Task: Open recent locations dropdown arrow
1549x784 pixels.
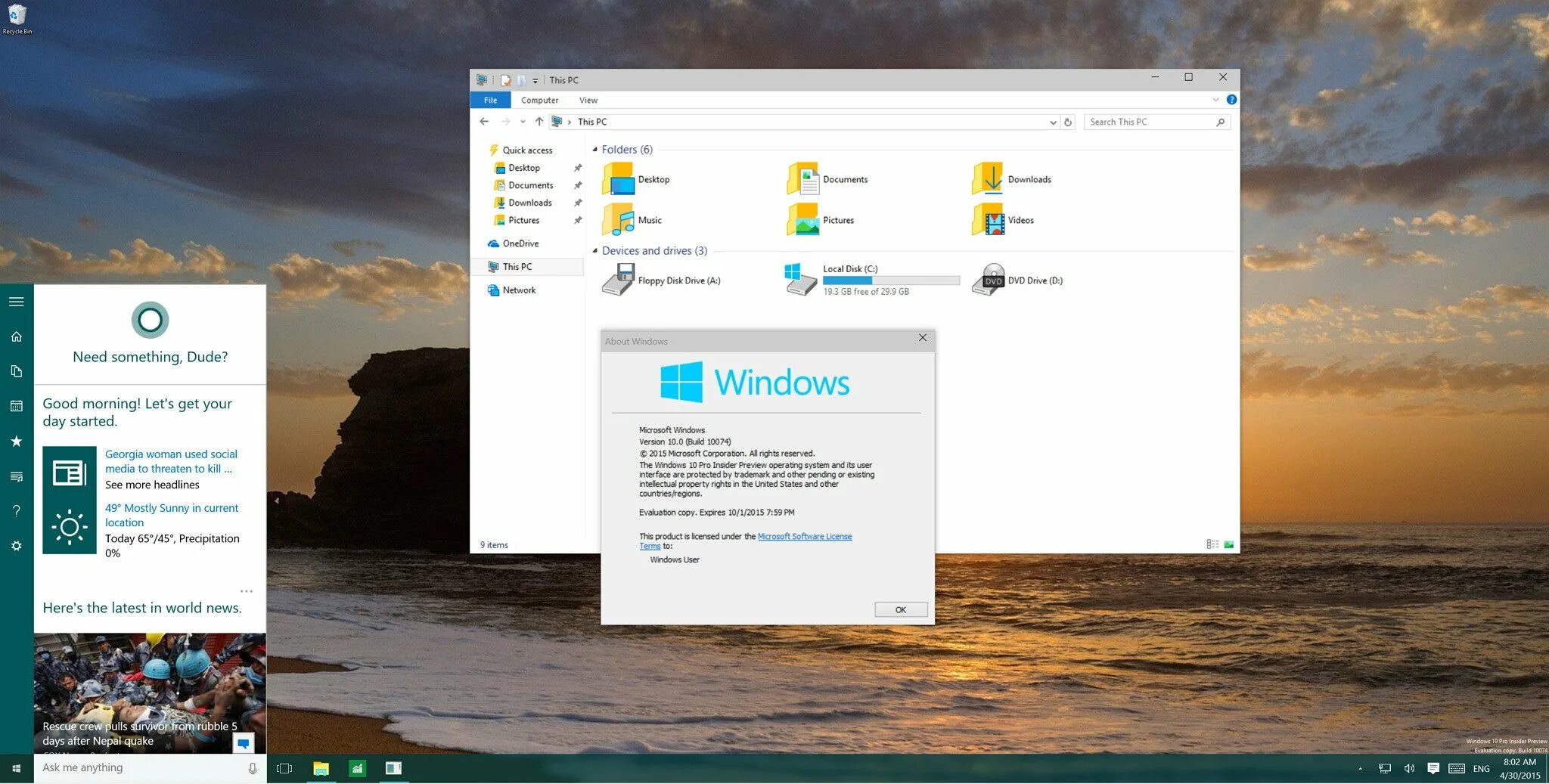Action: pos(523,122)
